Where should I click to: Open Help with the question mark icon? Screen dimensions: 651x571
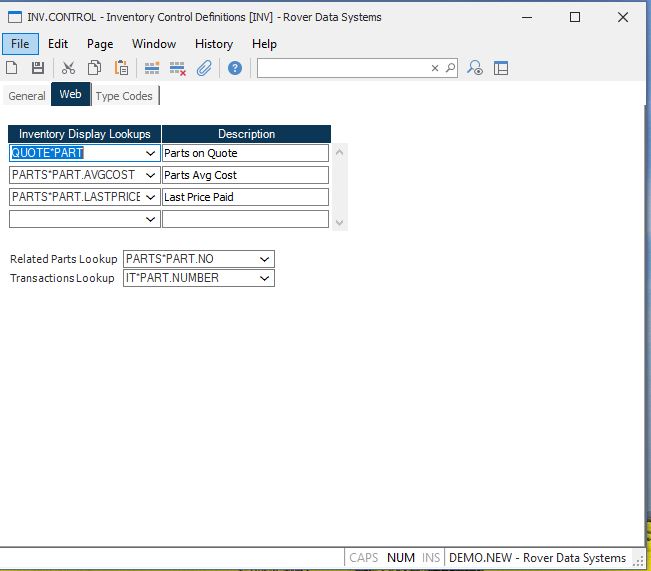[235, 68]
